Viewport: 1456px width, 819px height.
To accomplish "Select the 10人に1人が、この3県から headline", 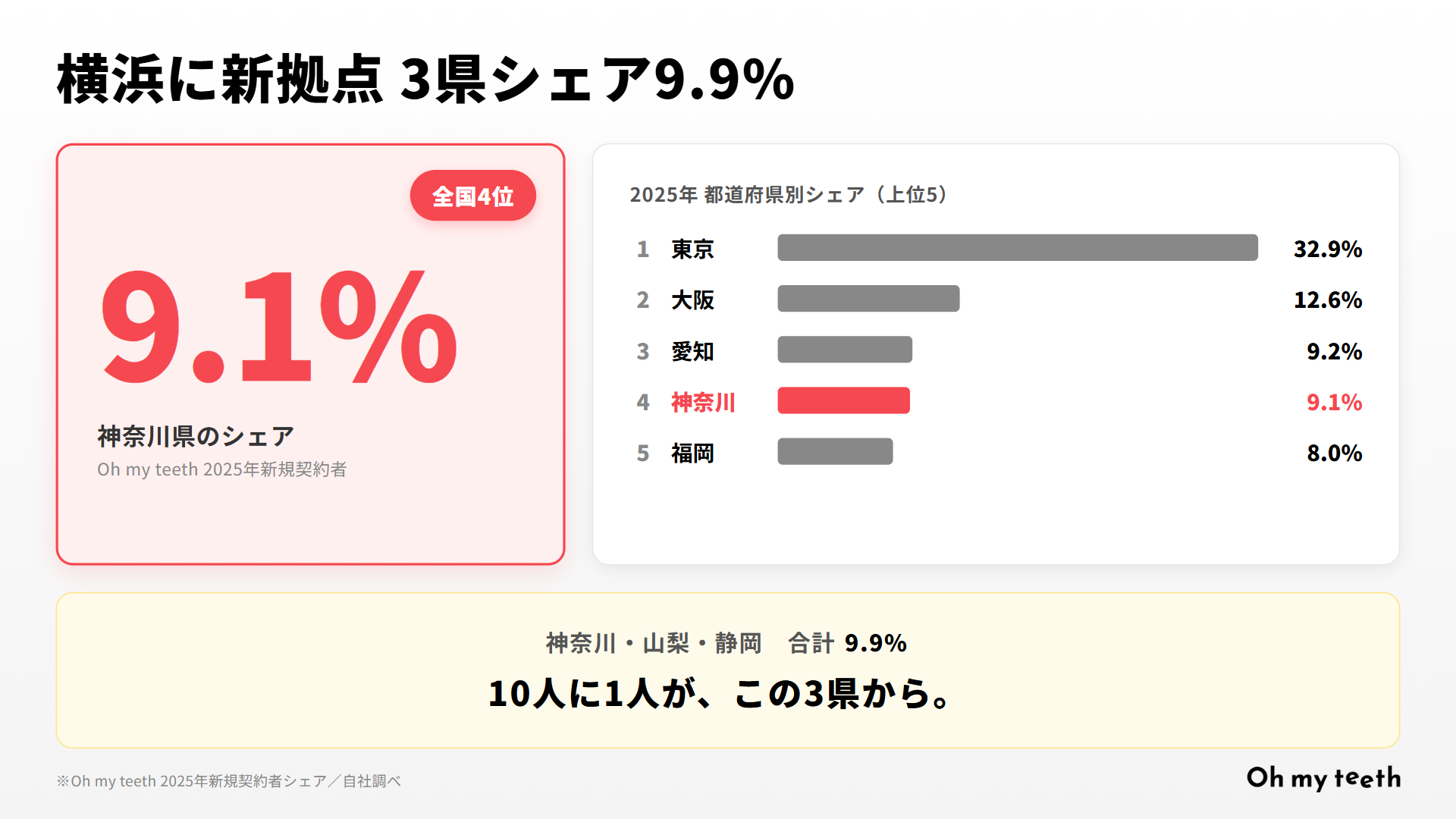I will (719, 694).
